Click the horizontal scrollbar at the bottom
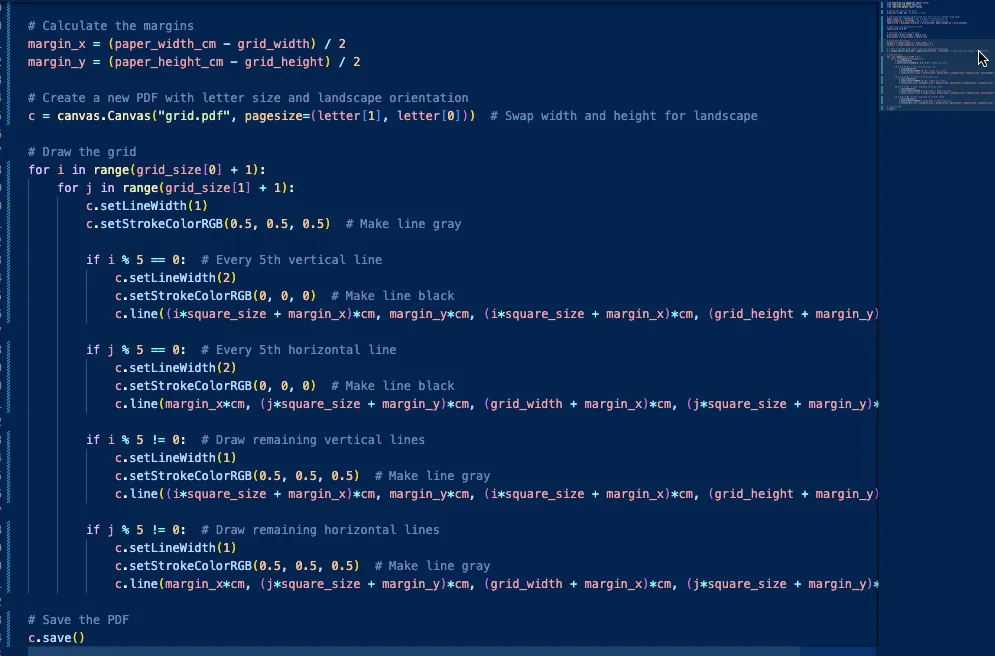 tap(450, 650)
